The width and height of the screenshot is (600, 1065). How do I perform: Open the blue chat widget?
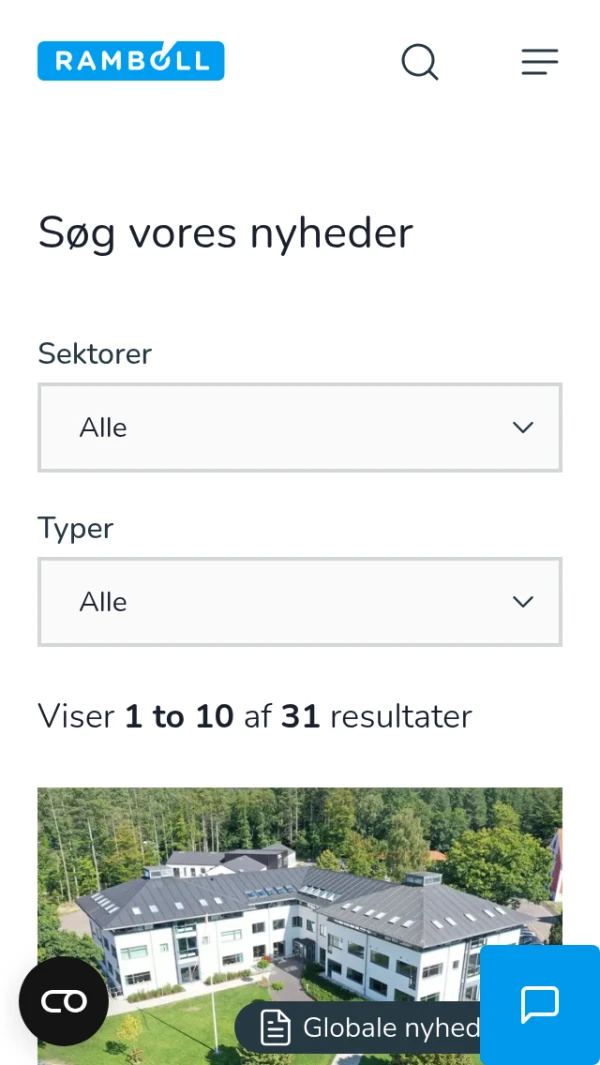(x=540, y=1004)
